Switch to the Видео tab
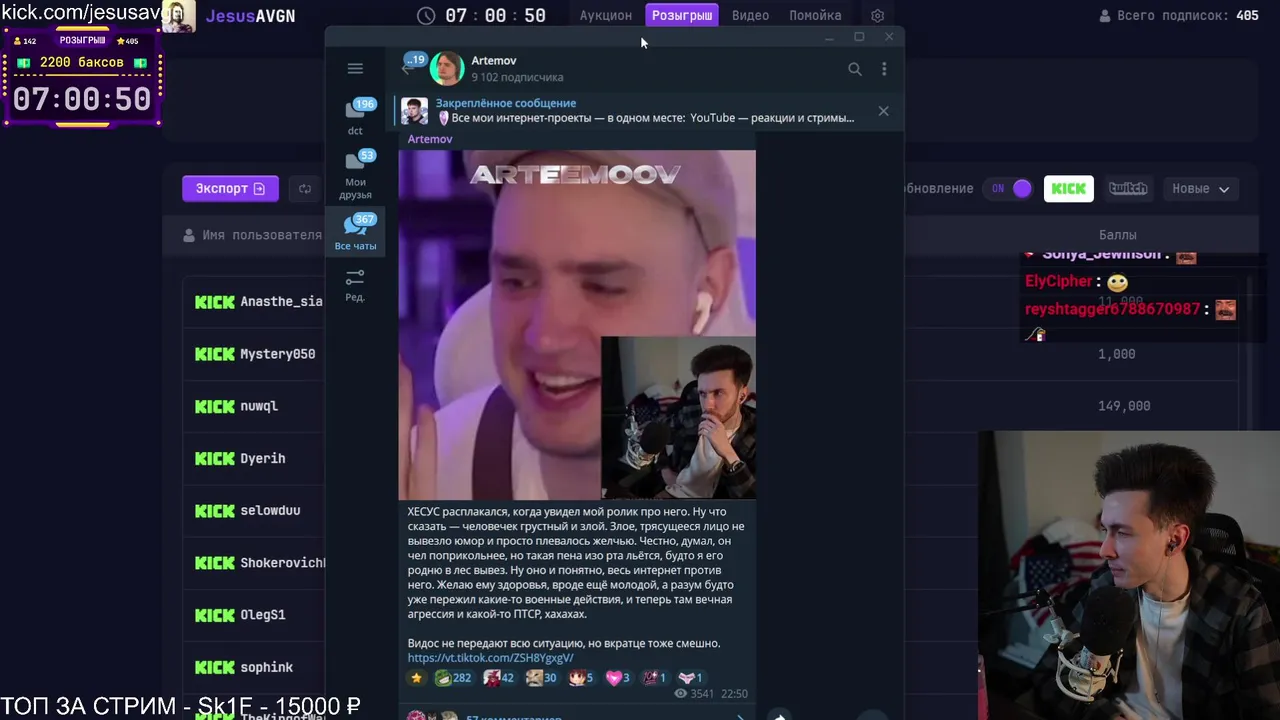 click(750, 15)
